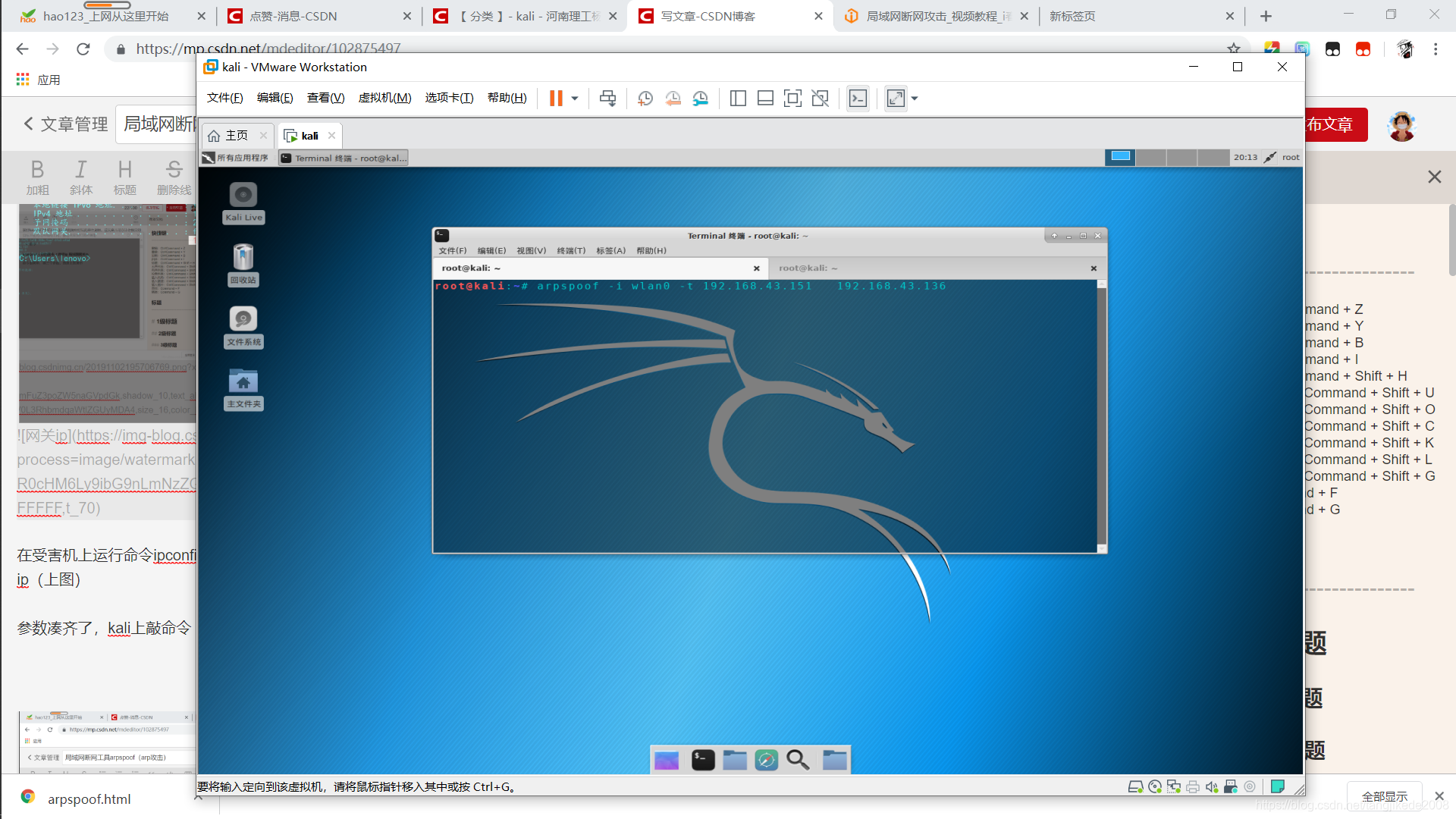Click the magnifier search dock icon
The image size is (1456, 819).
point(797,760)
